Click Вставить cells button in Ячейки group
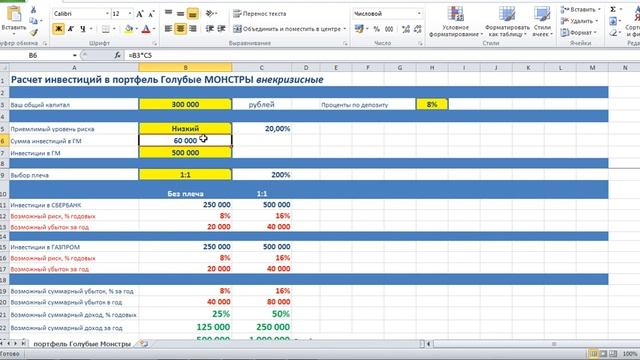Image resolution: width=640 pixels, height=360 pixels. pyautogui.click(x=580, y=9)
